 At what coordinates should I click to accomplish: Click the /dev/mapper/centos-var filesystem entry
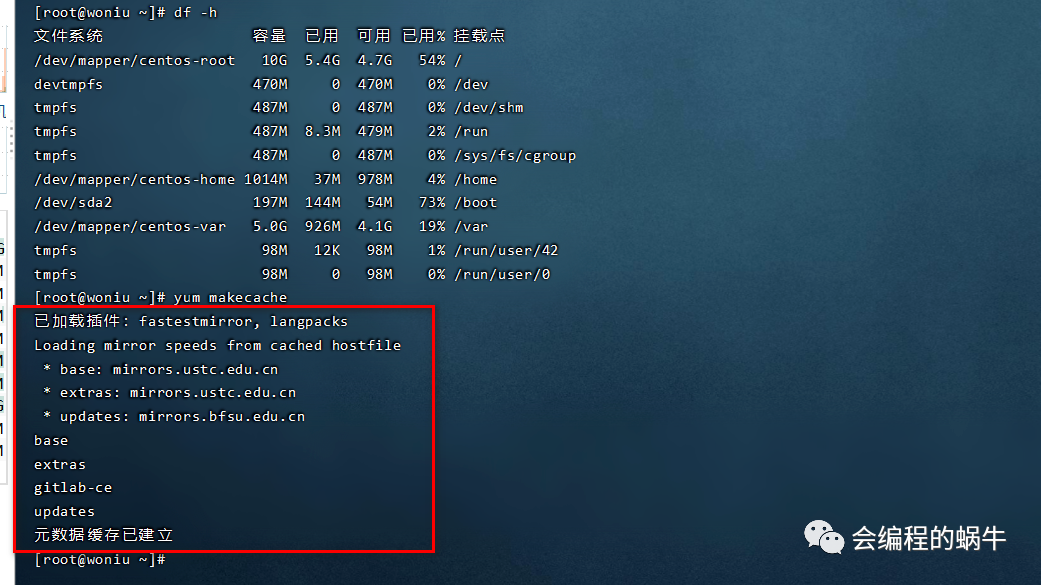[130, 226]
